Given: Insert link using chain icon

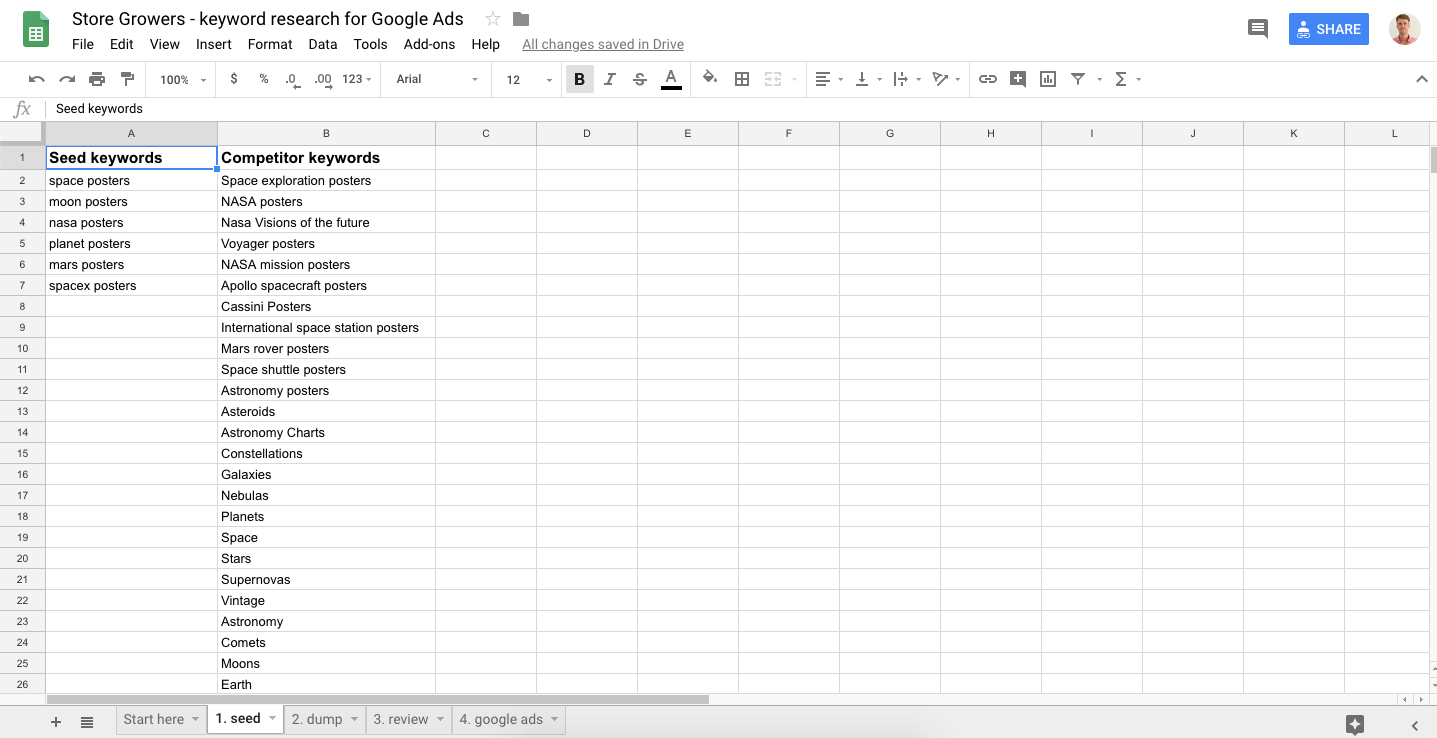Looking at the screenshot, I should tap(988, 79).
